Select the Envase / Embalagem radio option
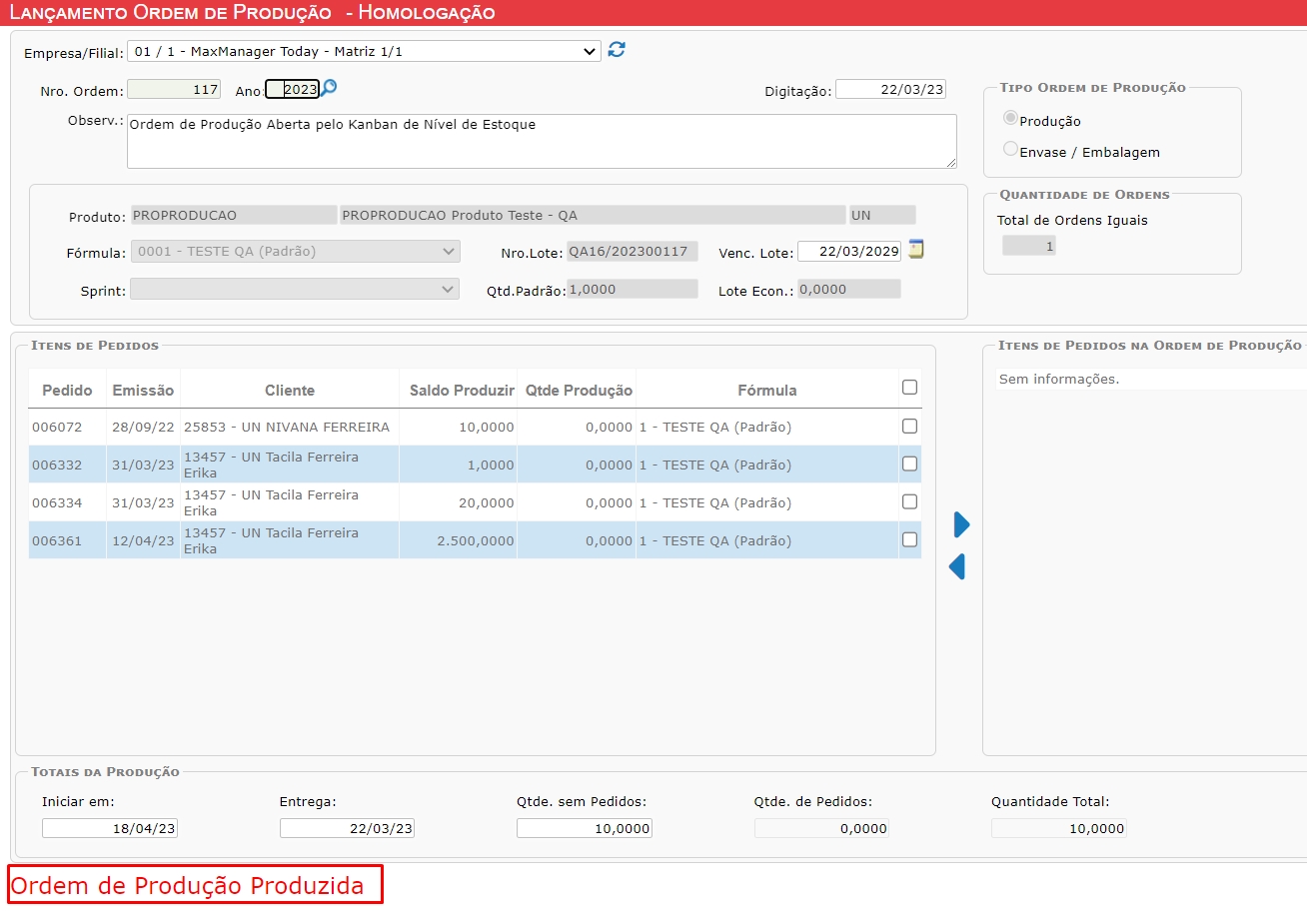The width and height of the screenshot is (1307, 924). (1010, 149)
